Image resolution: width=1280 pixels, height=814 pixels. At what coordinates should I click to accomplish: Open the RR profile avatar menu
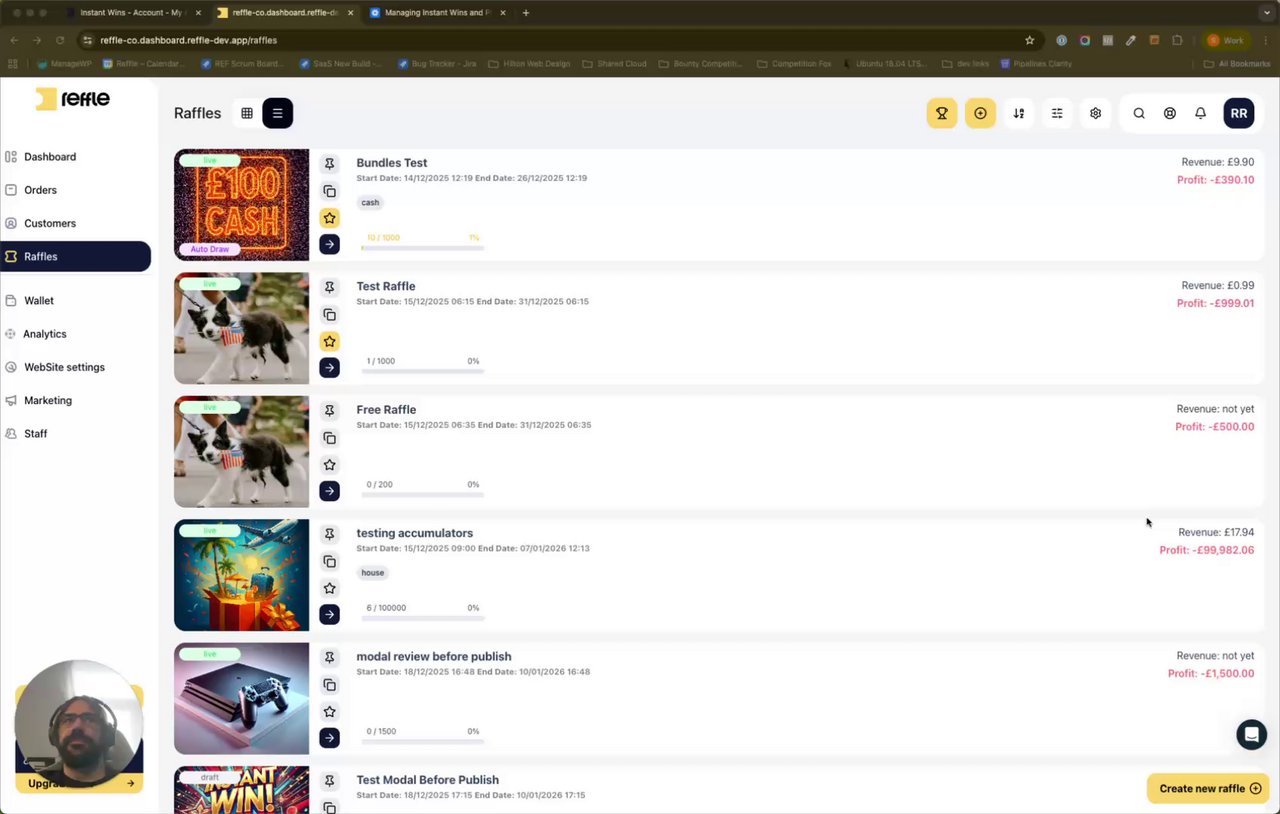point(1239,113)
